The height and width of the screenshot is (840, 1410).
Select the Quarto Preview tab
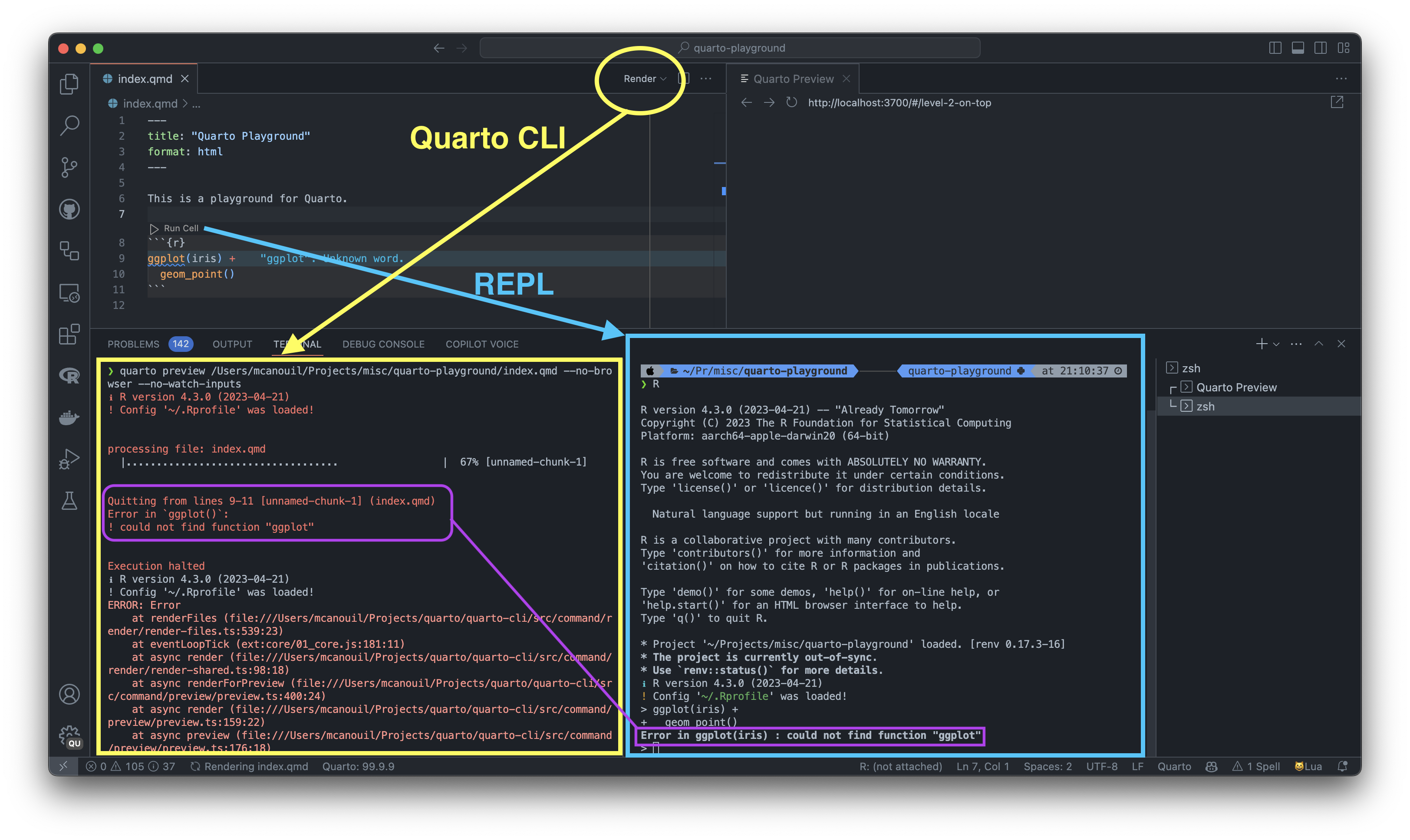coord(793,79)
